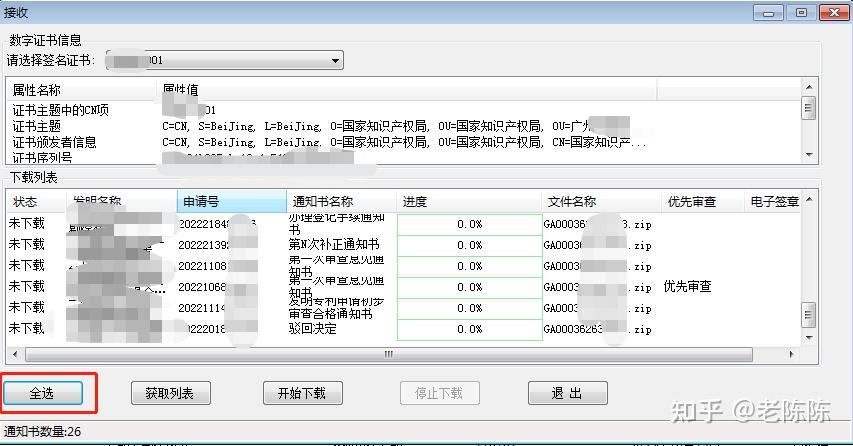The height and width of the screenshot is (446, 853).
Task: Click the 属性名称 column header
Action: pyautogui.click(x=82, y=90)
